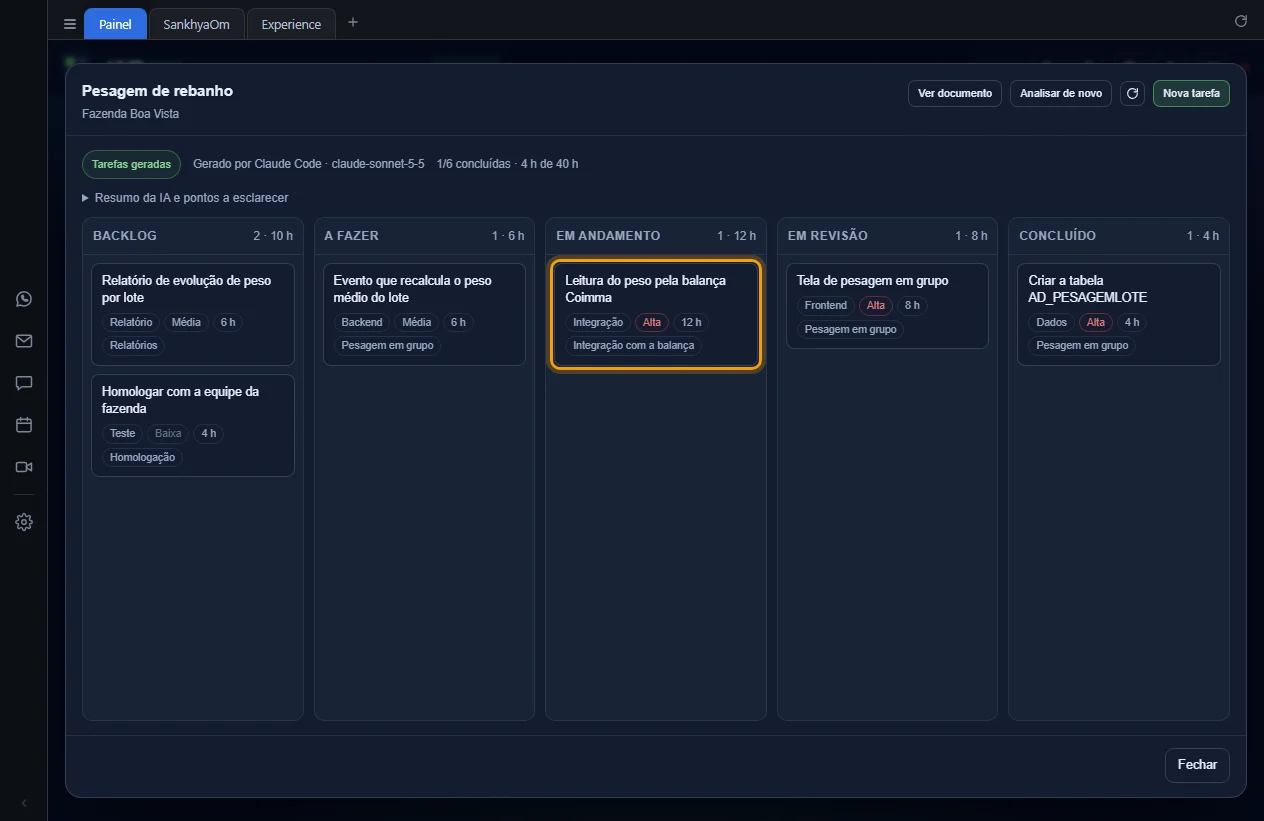Viewport: 1264px width, 821px height.
Task: Open the WhatsApp icon in sidebar
Action: 24,299
